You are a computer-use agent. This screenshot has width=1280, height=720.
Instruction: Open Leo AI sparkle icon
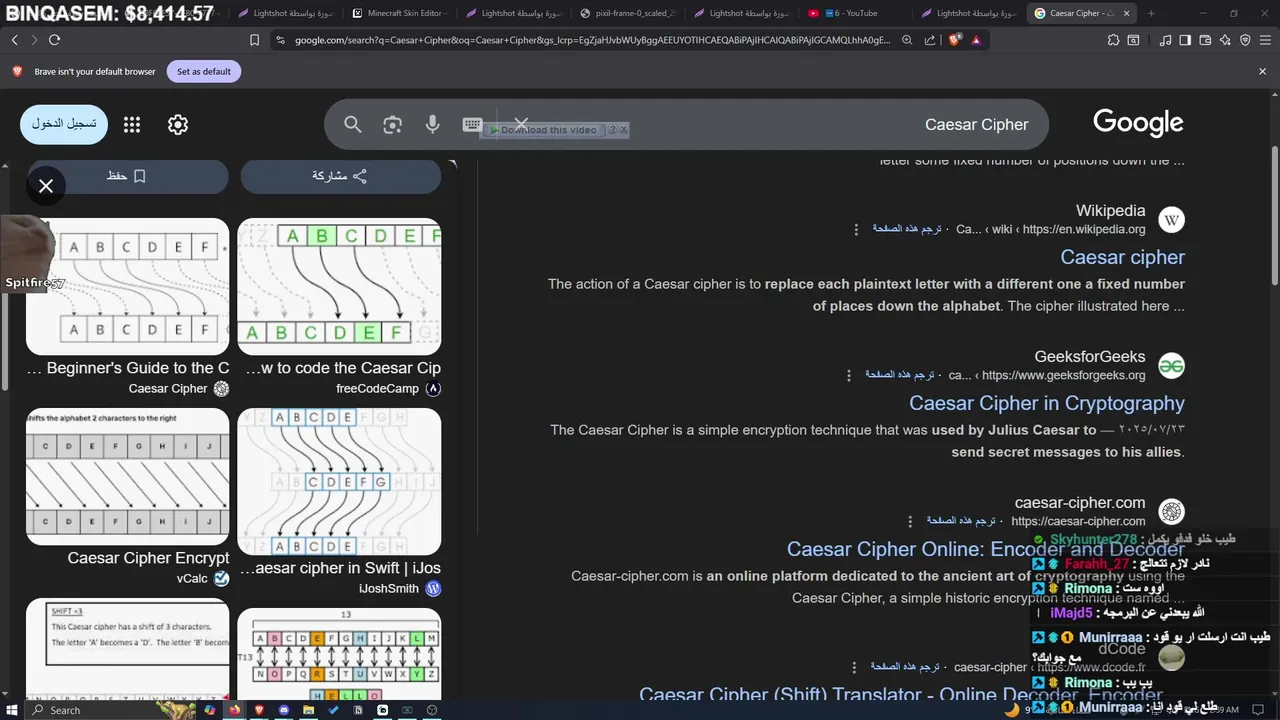click(1225, 40)
